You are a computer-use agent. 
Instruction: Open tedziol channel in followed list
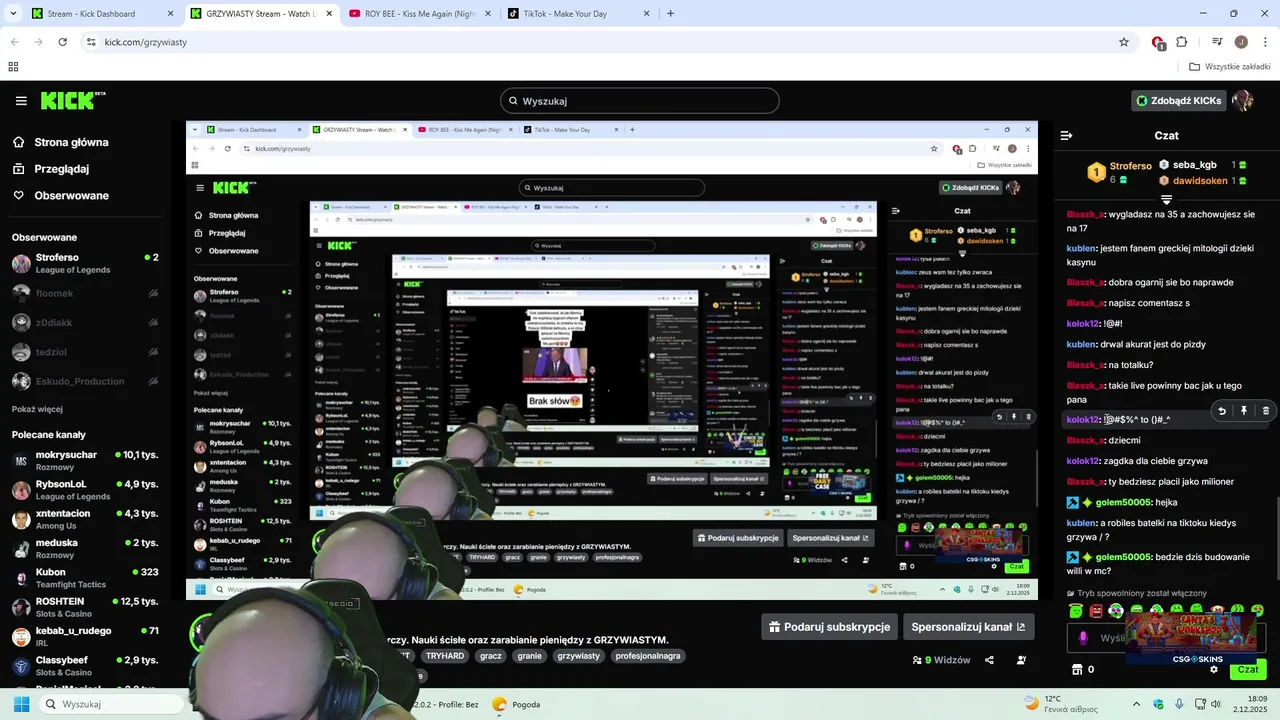(85, 352)
